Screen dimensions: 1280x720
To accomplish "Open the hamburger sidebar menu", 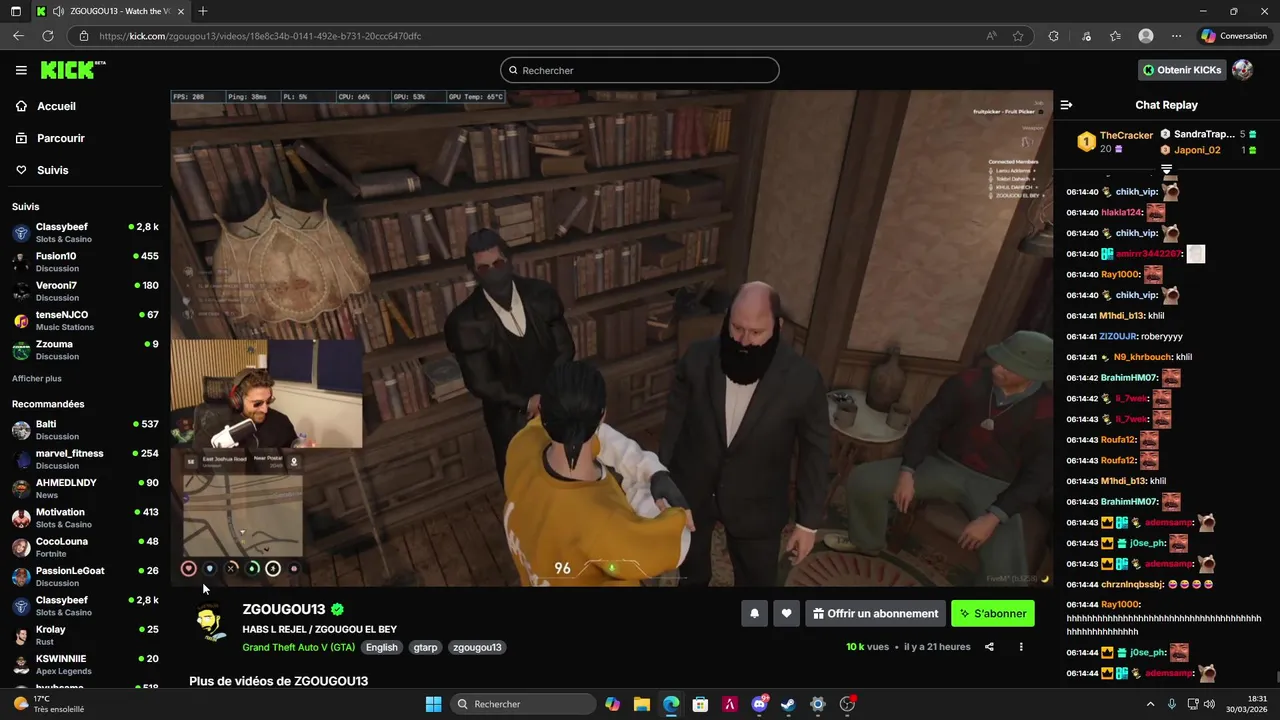I will 21,70.
